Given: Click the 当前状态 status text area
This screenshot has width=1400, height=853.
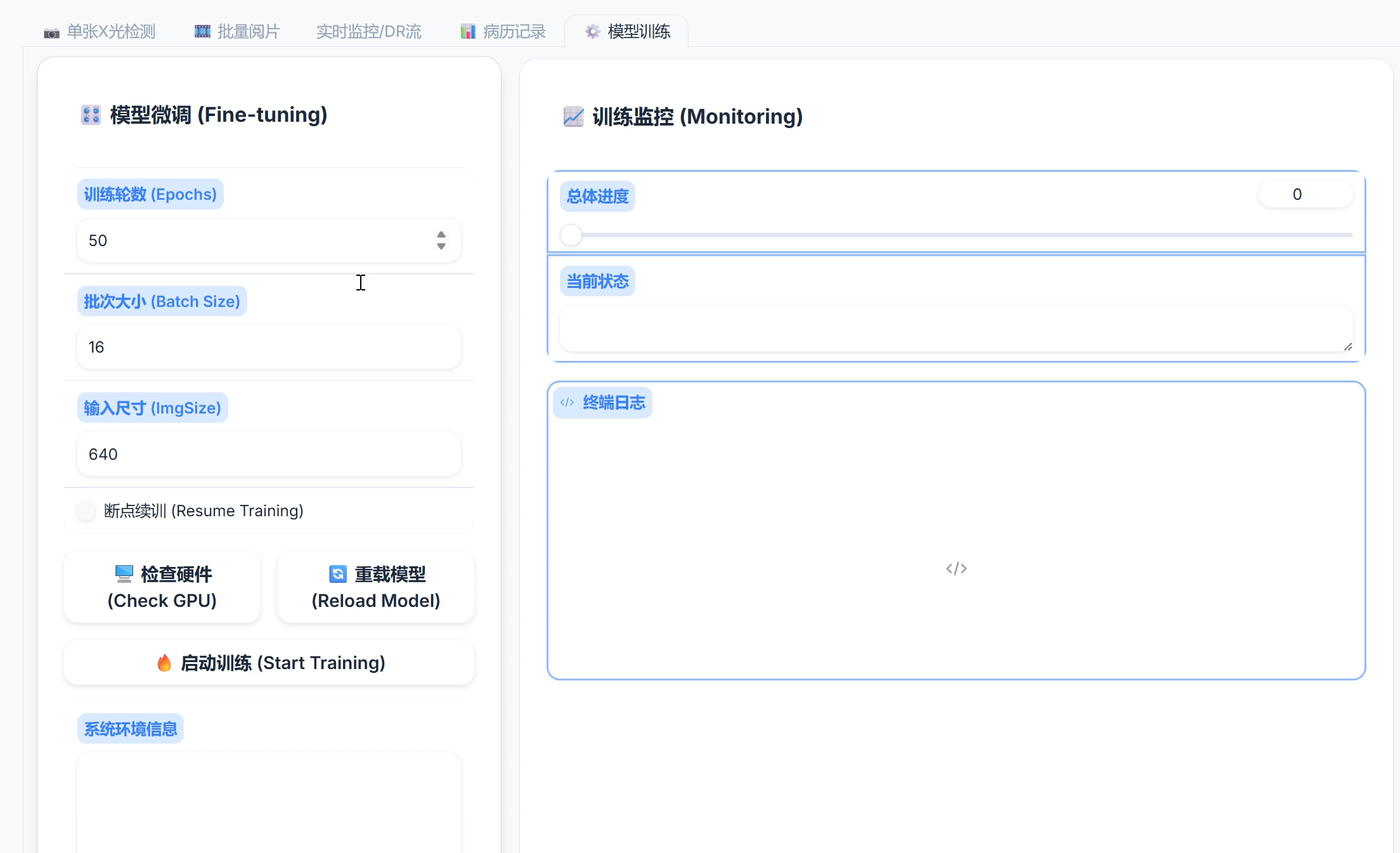Looking at the screenshot, I should [956, 328].
